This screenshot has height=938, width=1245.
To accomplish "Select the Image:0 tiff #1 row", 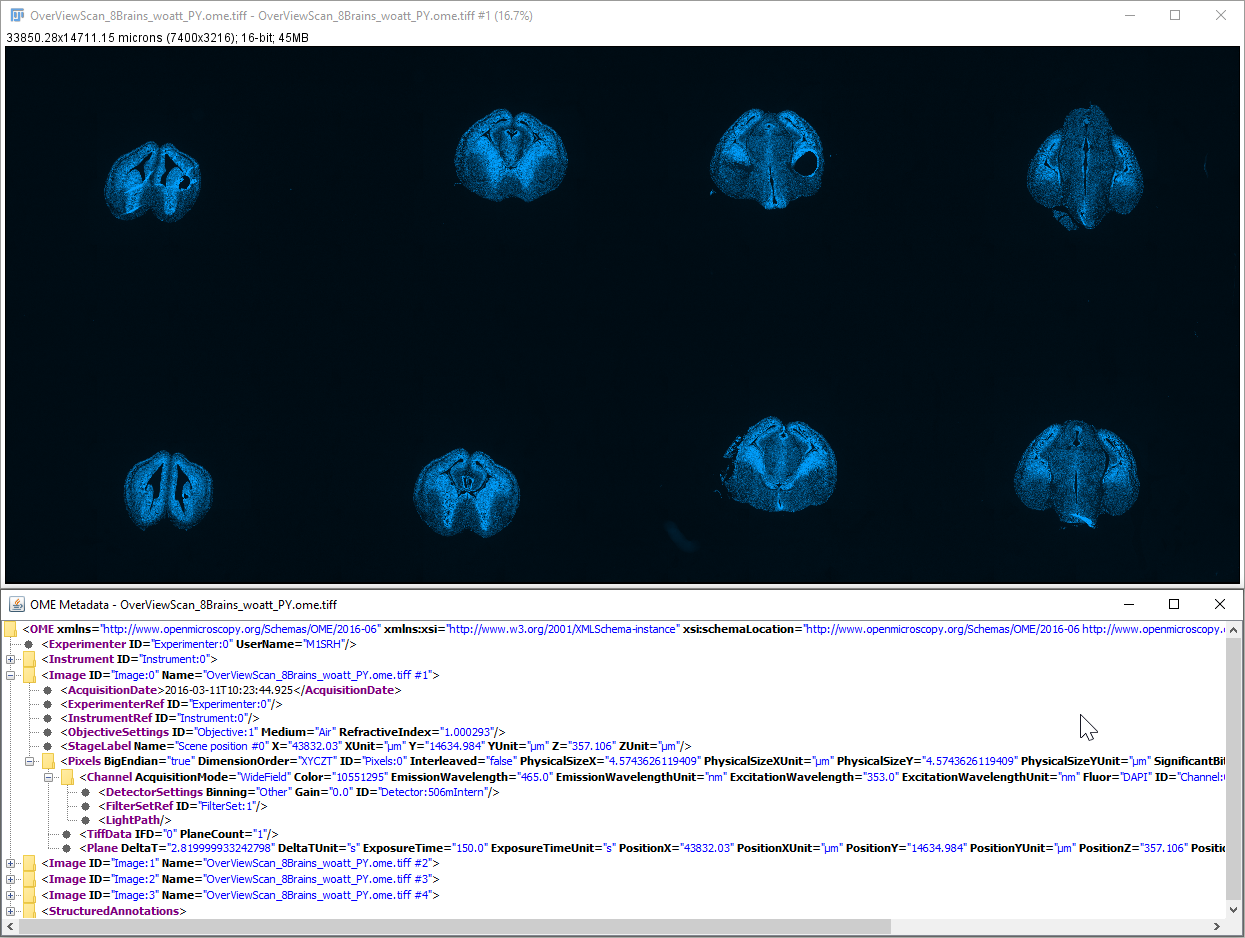I will pyautogui.click(x=240, y=675).
